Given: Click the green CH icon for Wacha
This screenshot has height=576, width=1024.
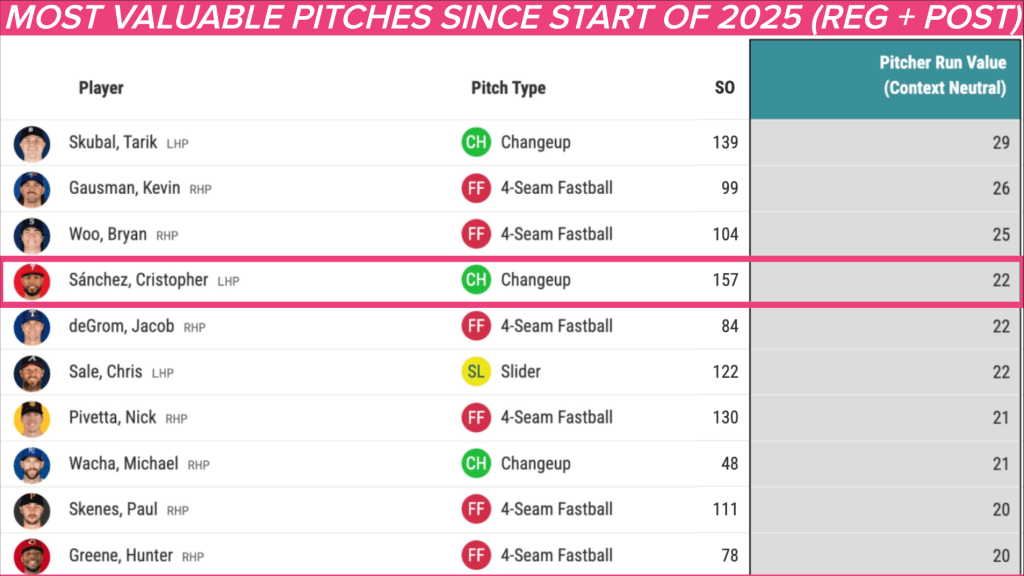Looking at the screenshot, I should point(476,464).
